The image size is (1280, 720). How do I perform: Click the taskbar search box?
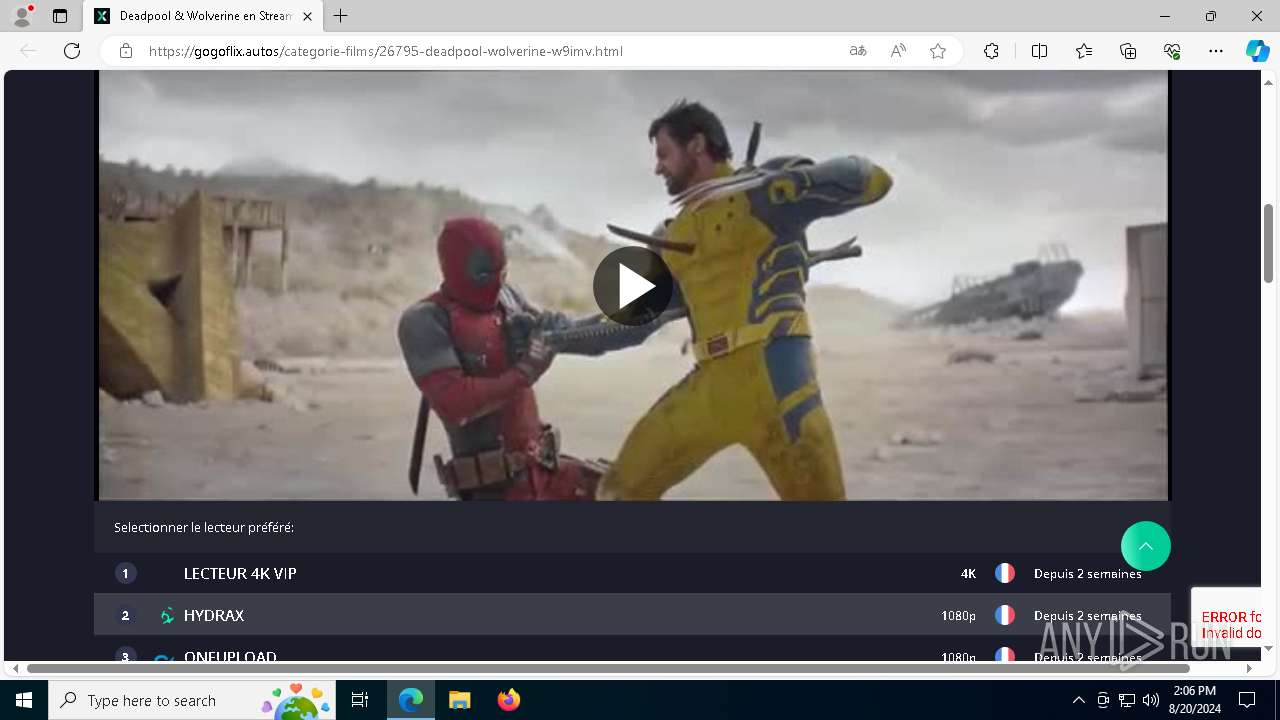point(193,700)
